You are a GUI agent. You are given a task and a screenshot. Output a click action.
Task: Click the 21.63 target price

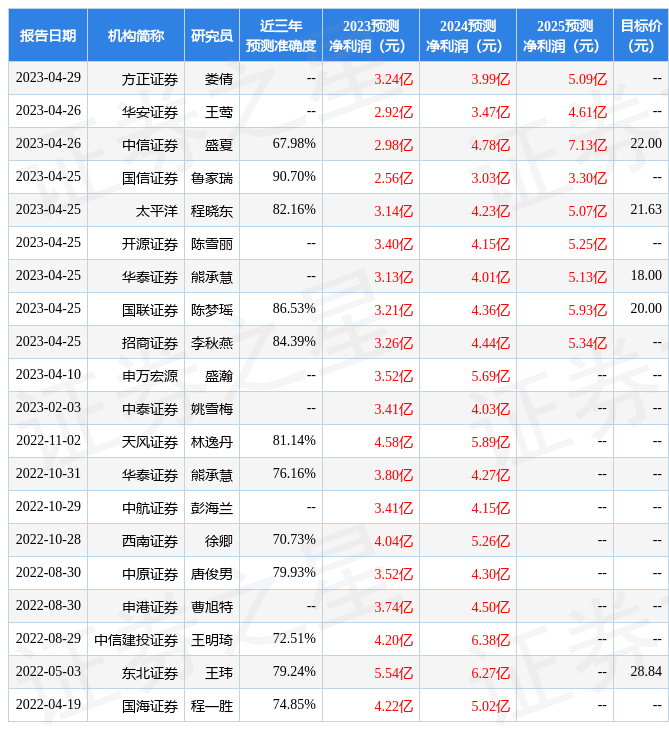pyautogui.click(x=646, y=210)
